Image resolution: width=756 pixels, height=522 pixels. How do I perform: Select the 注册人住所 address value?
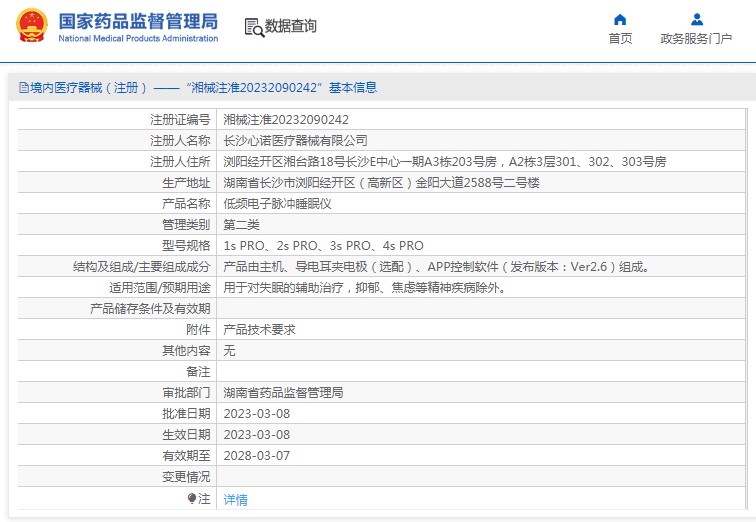pyautogui.click(x=445, y=161)
